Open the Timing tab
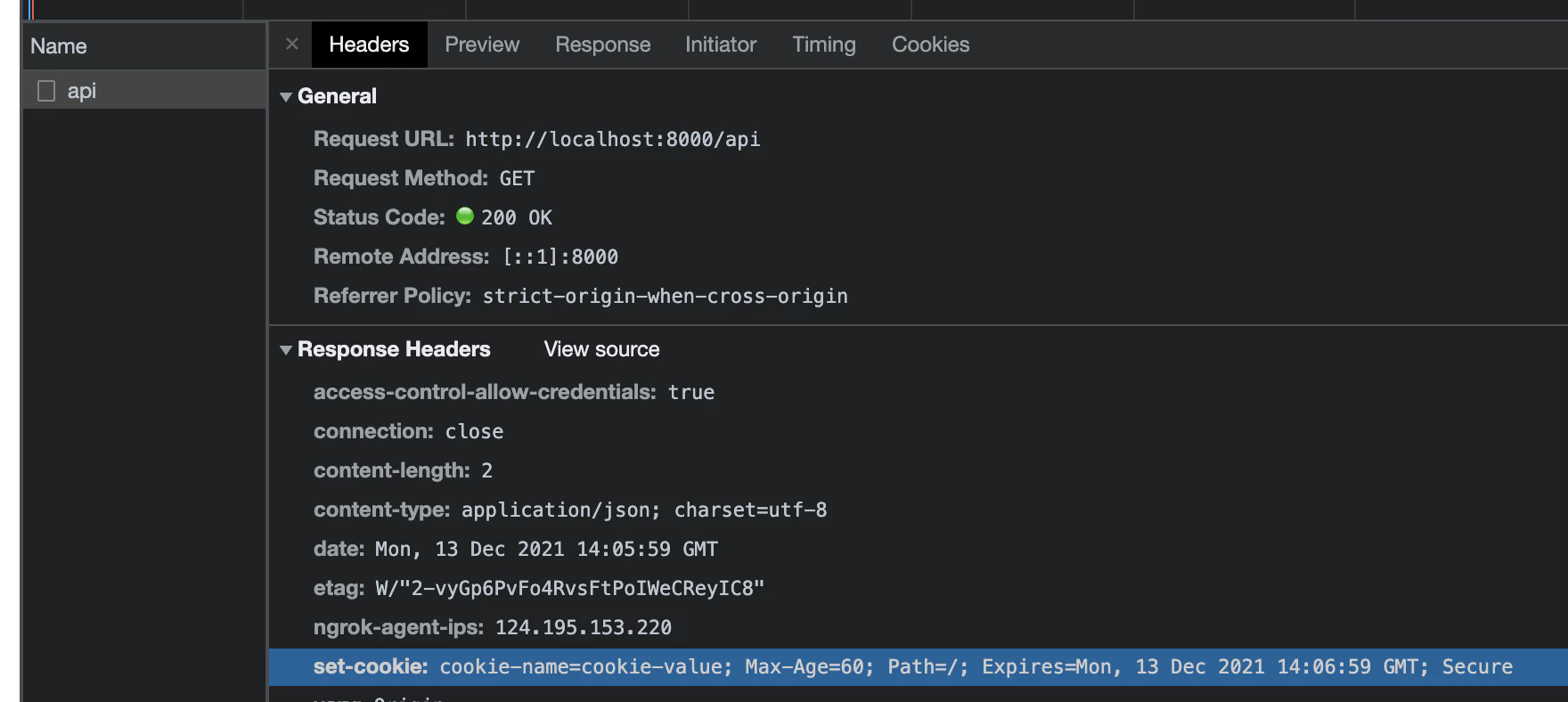Screen dimensions: 1568x702 [824, 45]
